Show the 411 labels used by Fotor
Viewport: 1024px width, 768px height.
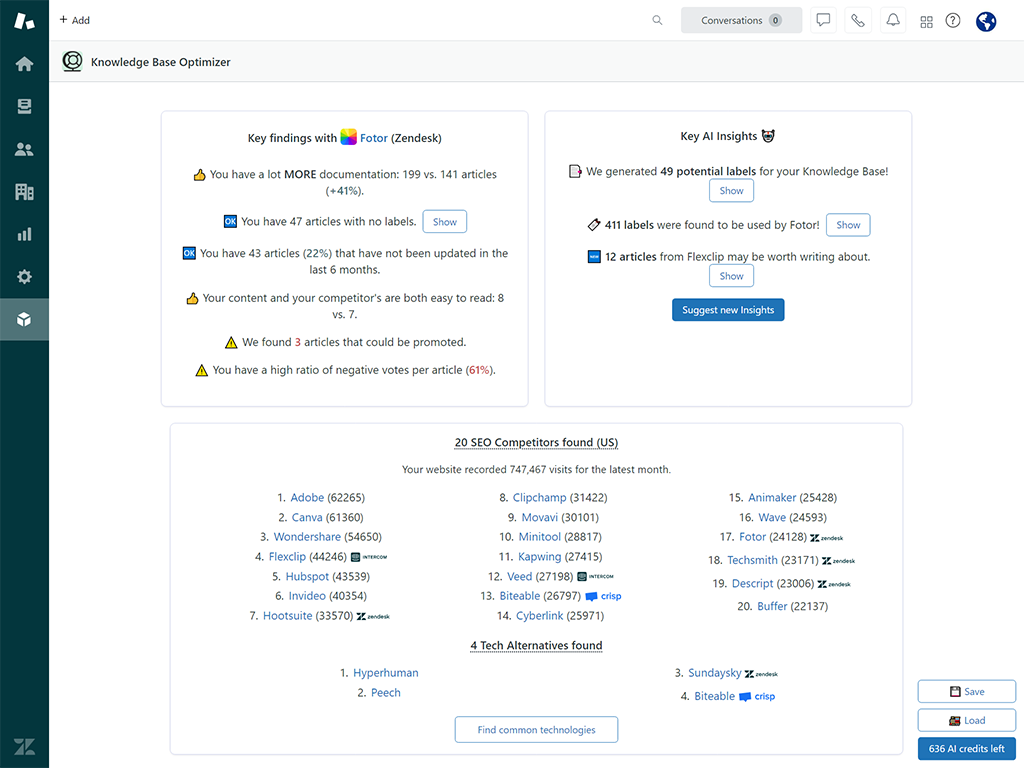(848, 225)
